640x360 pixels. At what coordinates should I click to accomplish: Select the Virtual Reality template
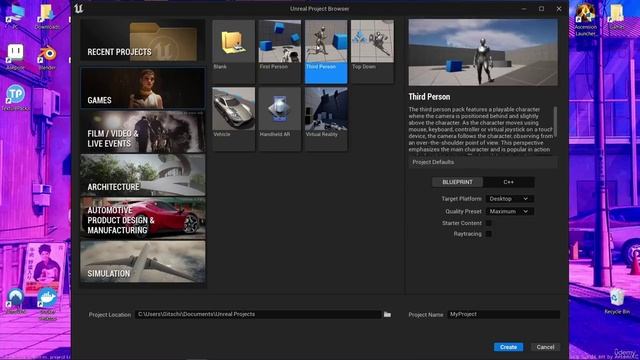pos(326,119)
